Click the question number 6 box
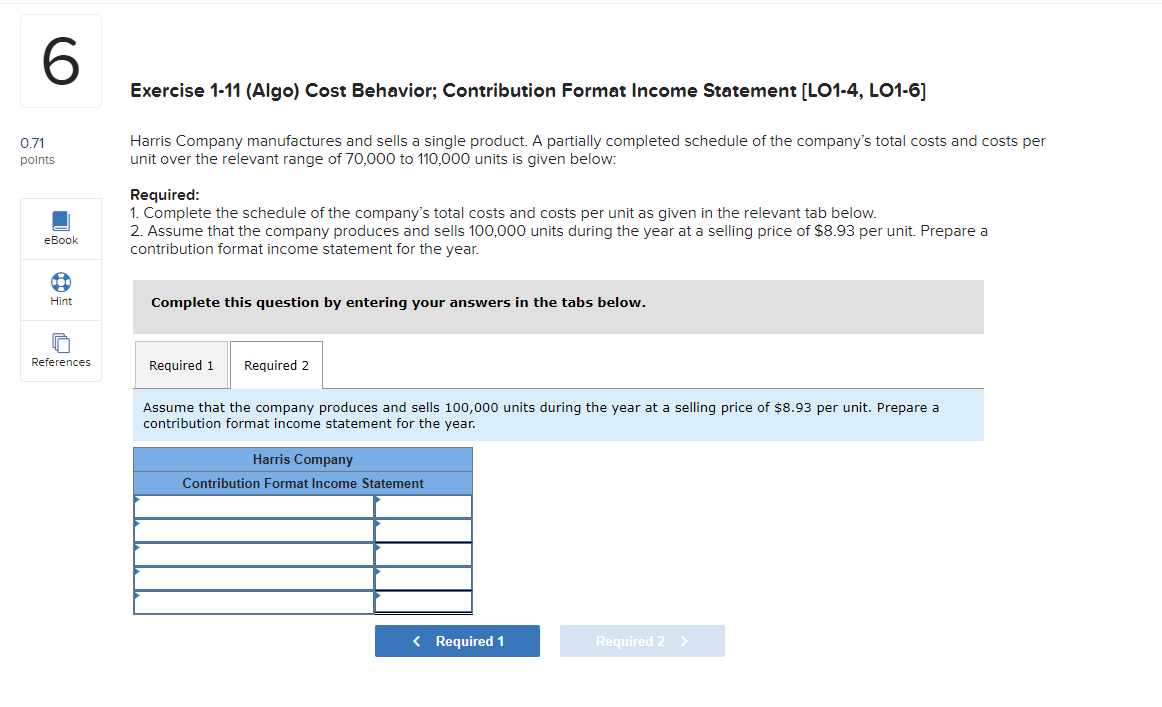1162x707 pixels. point(60,60)
